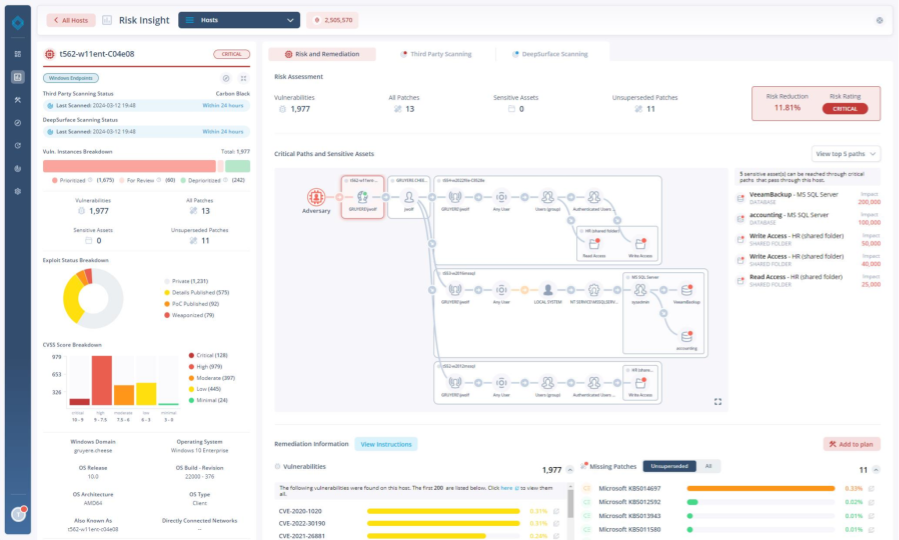Image resolution: width=899 pixels, height=540 pixels.
Task: Go back to All Hosts
Action: pos(71,20)
